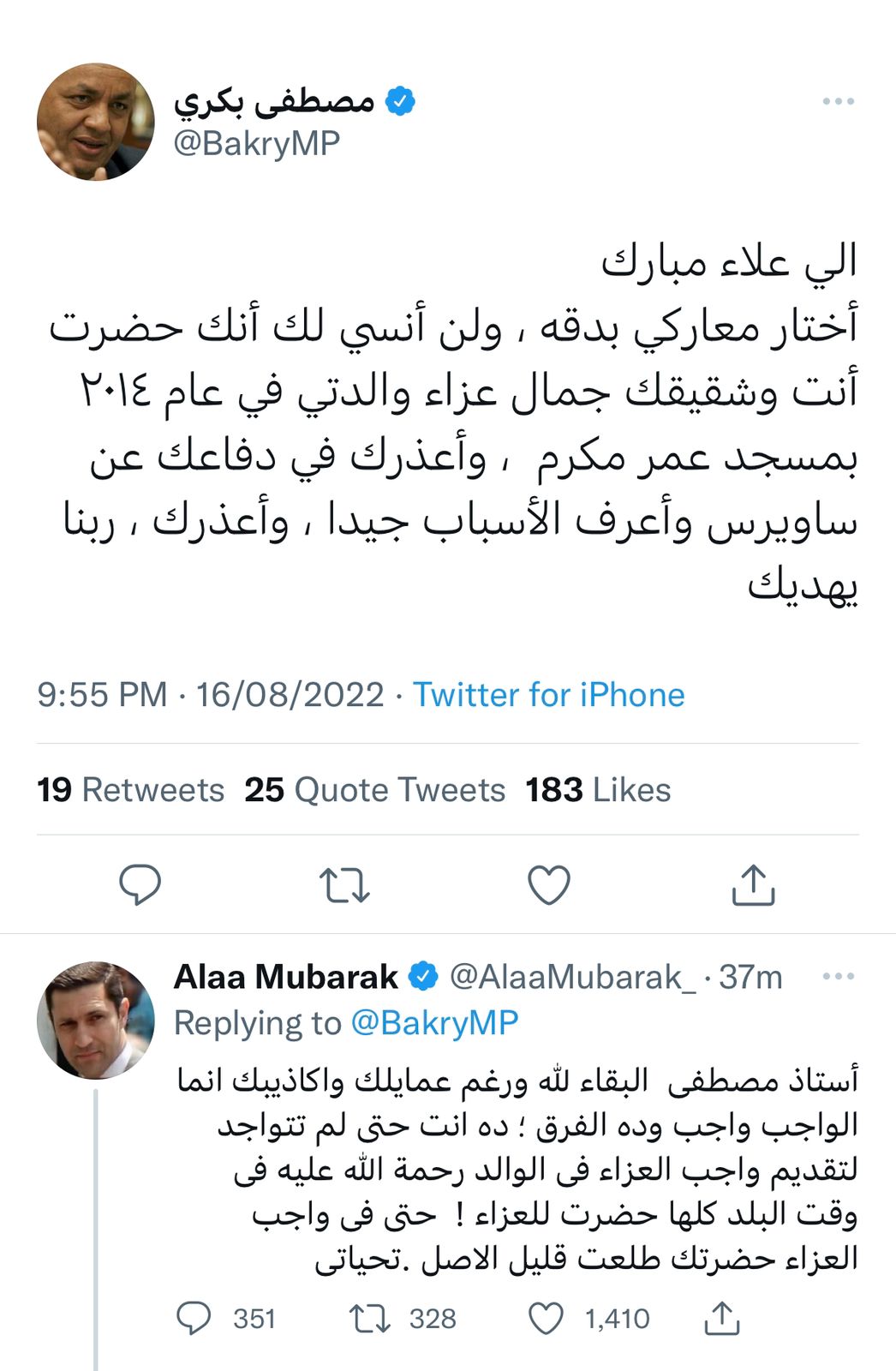This screenshot has height=1371, width=896.
Task: Open reply icon on Alaa Mubarak's tweet
Action: [x=194, y=1319]
